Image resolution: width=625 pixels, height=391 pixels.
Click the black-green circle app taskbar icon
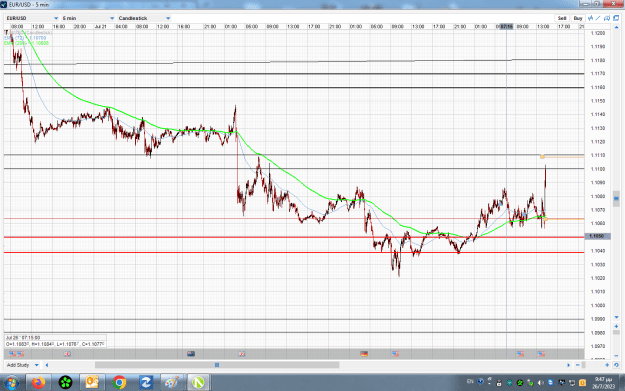click(x=65, y=383)
